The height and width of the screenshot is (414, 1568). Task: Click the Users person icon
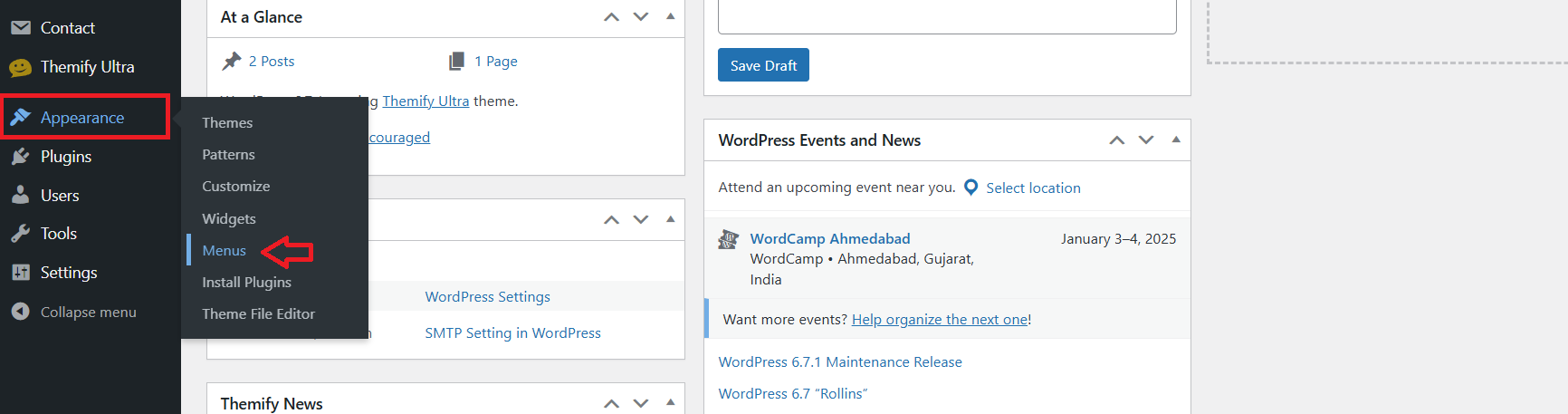(20, 196)
